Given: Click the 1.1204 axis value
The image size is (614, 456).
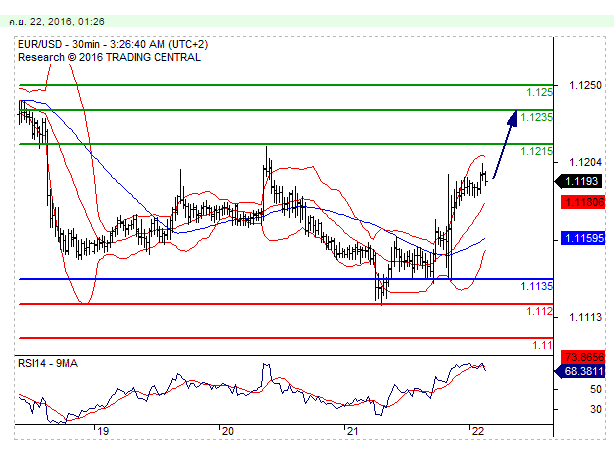Looking at the screenshot, I should pos(585,162).
